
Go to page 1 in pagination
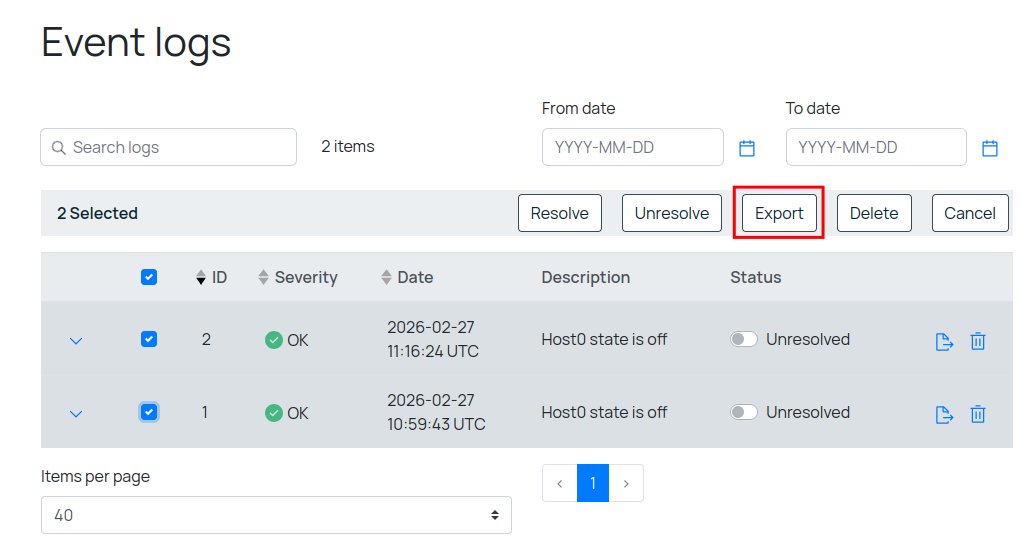(x=593, y=483)
